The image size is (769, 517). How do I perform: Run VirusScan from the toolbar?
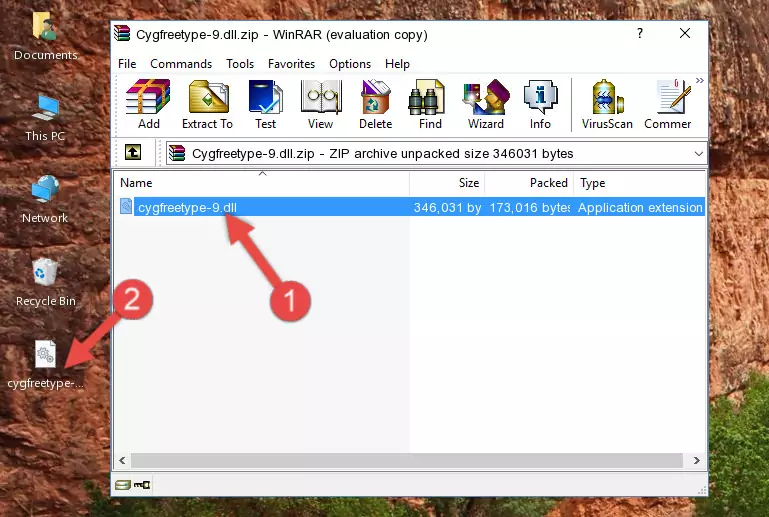pyautogui.click(x=607, y=104)
